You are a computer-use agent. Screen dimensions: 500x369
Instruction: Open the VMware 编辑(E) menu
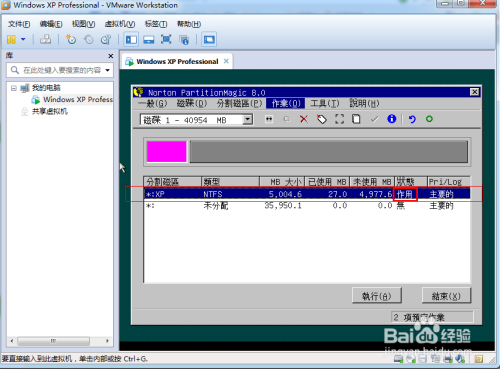(51, 24)
